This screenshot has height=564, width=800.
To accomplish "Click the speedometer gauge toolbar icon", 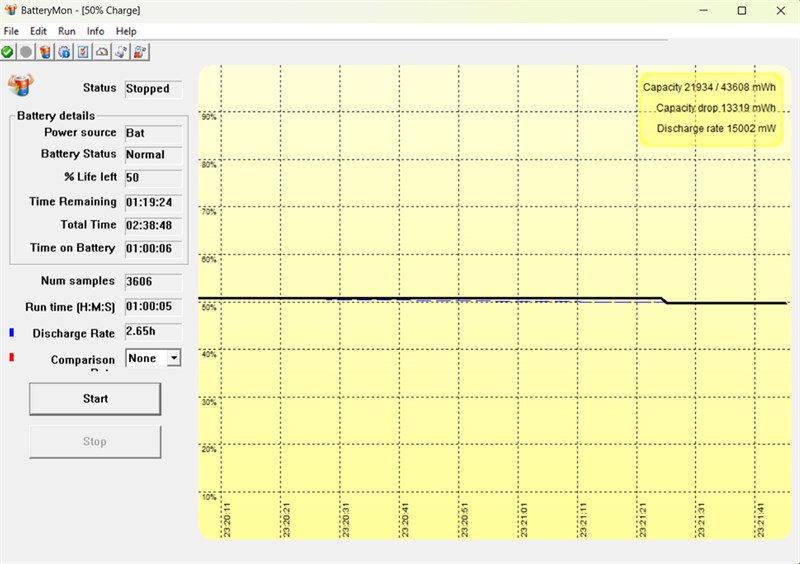I will click(x=102, y=51).
